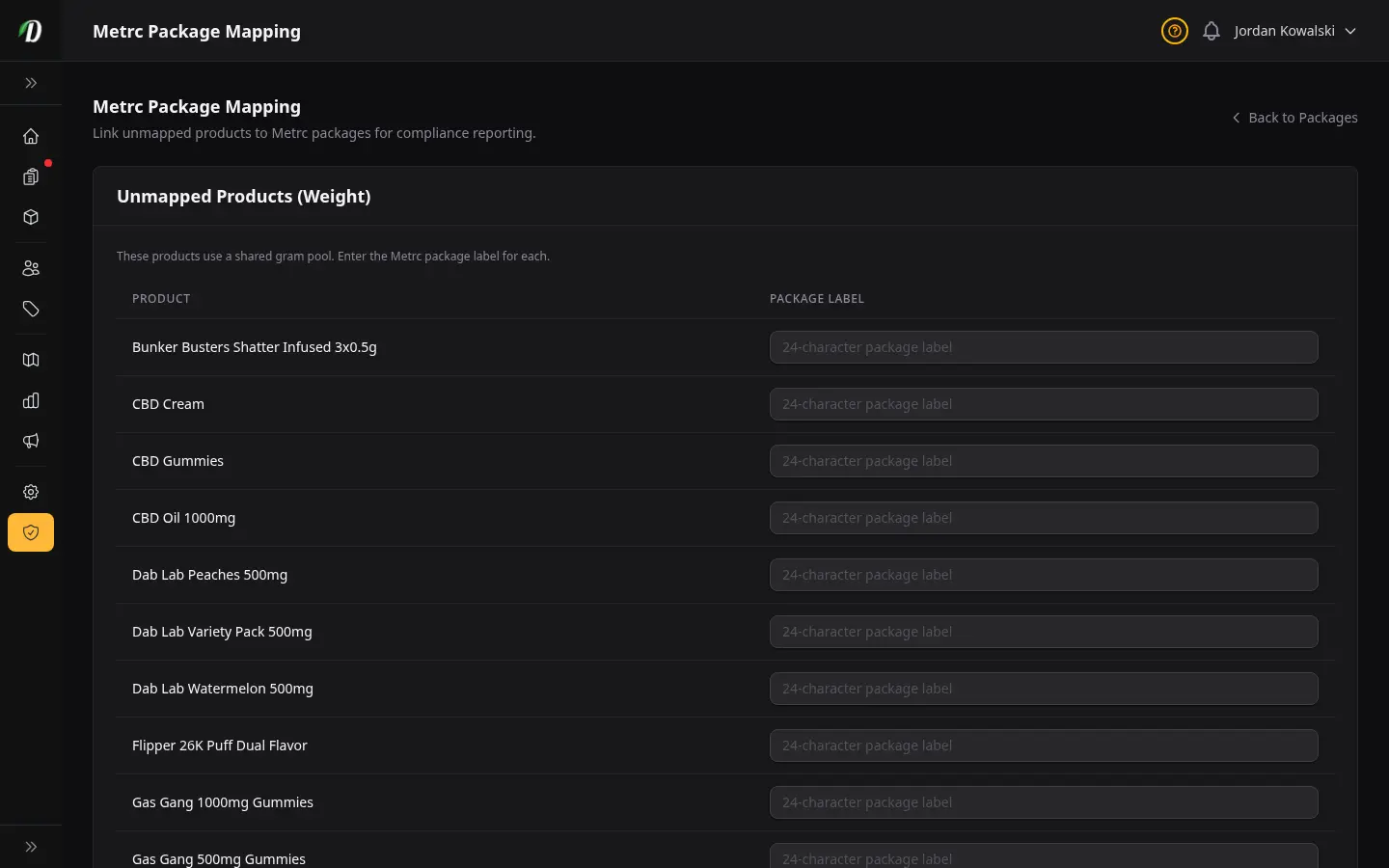Click the app logo icon

point(31,31)
